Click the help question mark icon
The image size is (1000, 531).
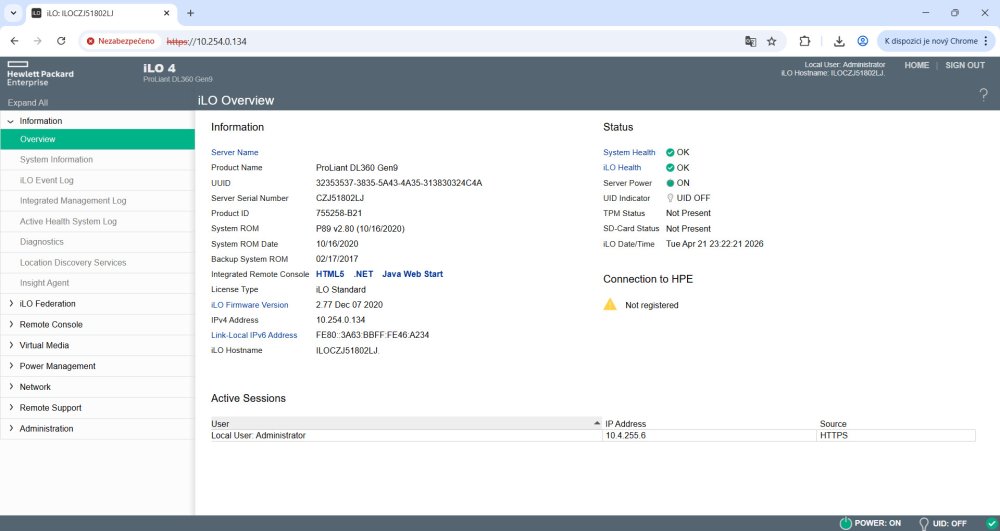tap(983, 95)
